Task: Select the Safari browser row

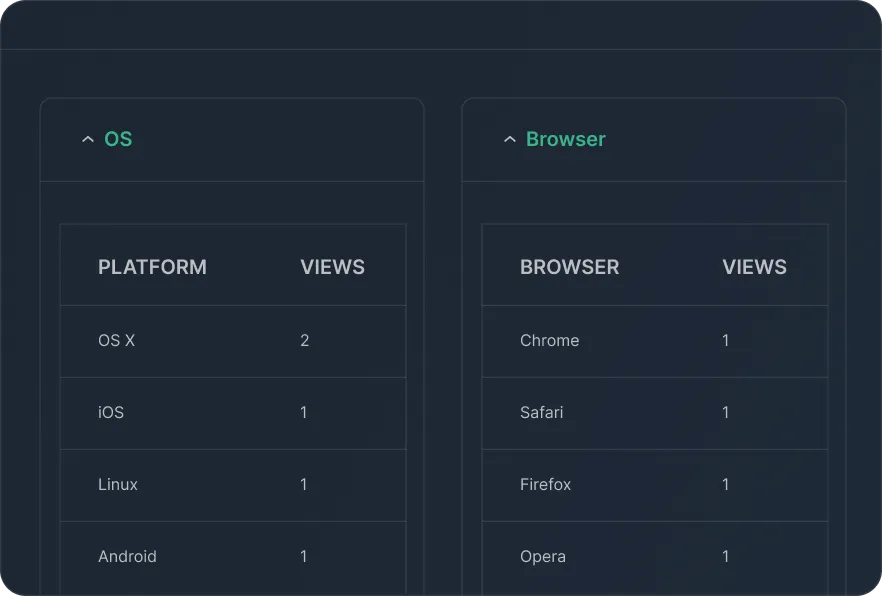Action: point(655,413)
